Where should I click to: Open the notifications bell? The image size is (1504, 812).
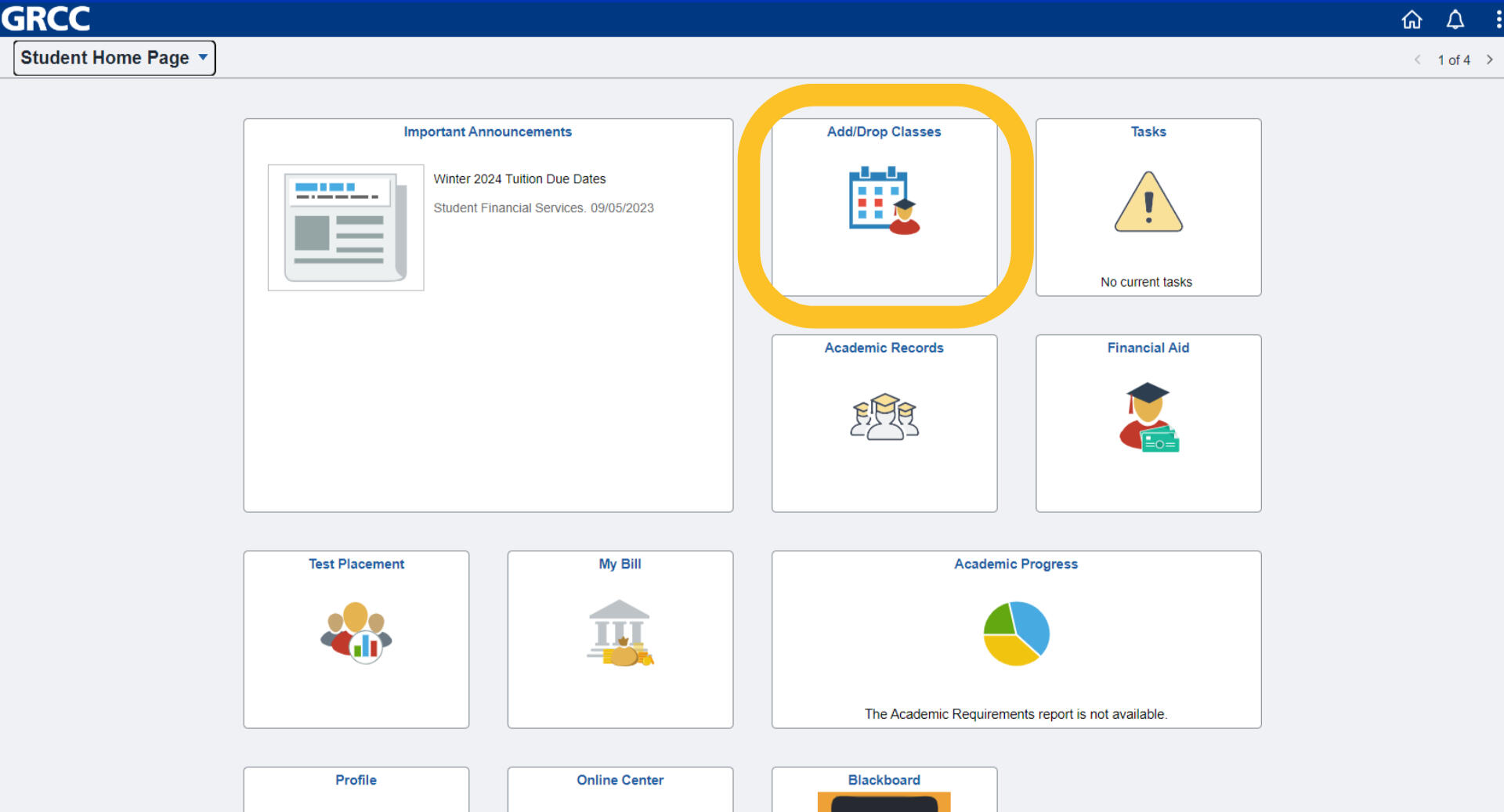pos(1455,20)
